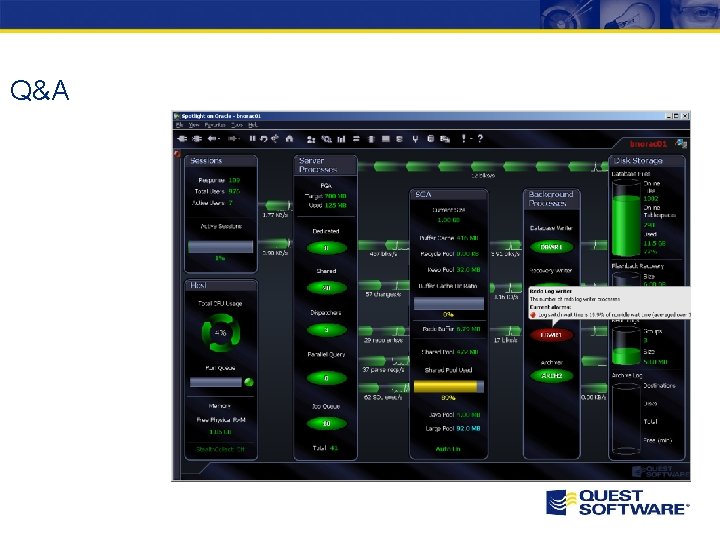Click the yellow Shared Pool Used bar
This screenshot has height=540, width=720.
coord(449,386)
